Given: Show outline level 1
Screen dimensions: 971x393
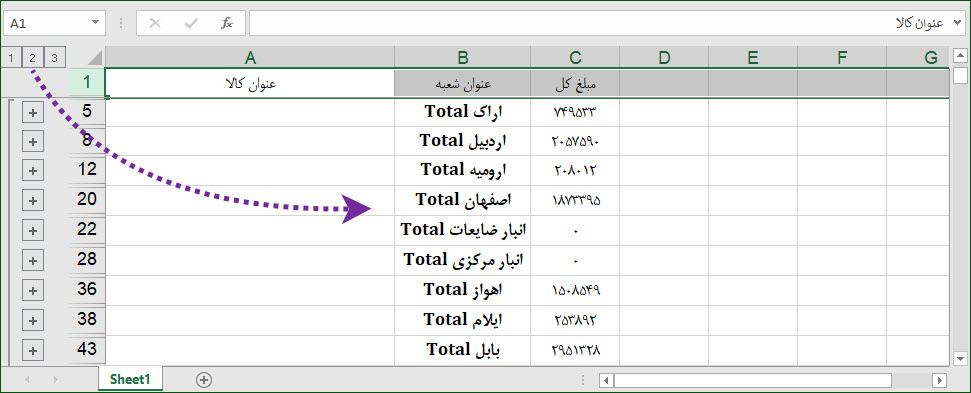Looking at the screenshot, I should pyautogui.click(x=11, y=58).
